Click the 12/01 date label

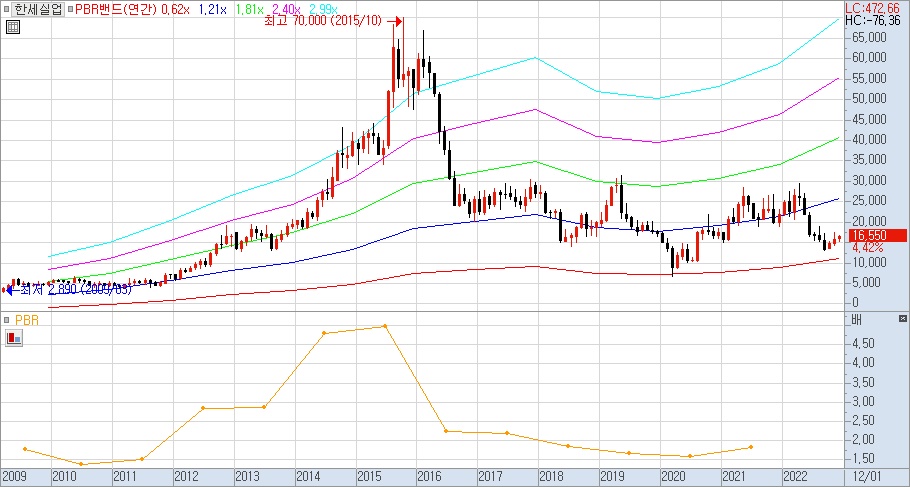(x=867, y=477)
